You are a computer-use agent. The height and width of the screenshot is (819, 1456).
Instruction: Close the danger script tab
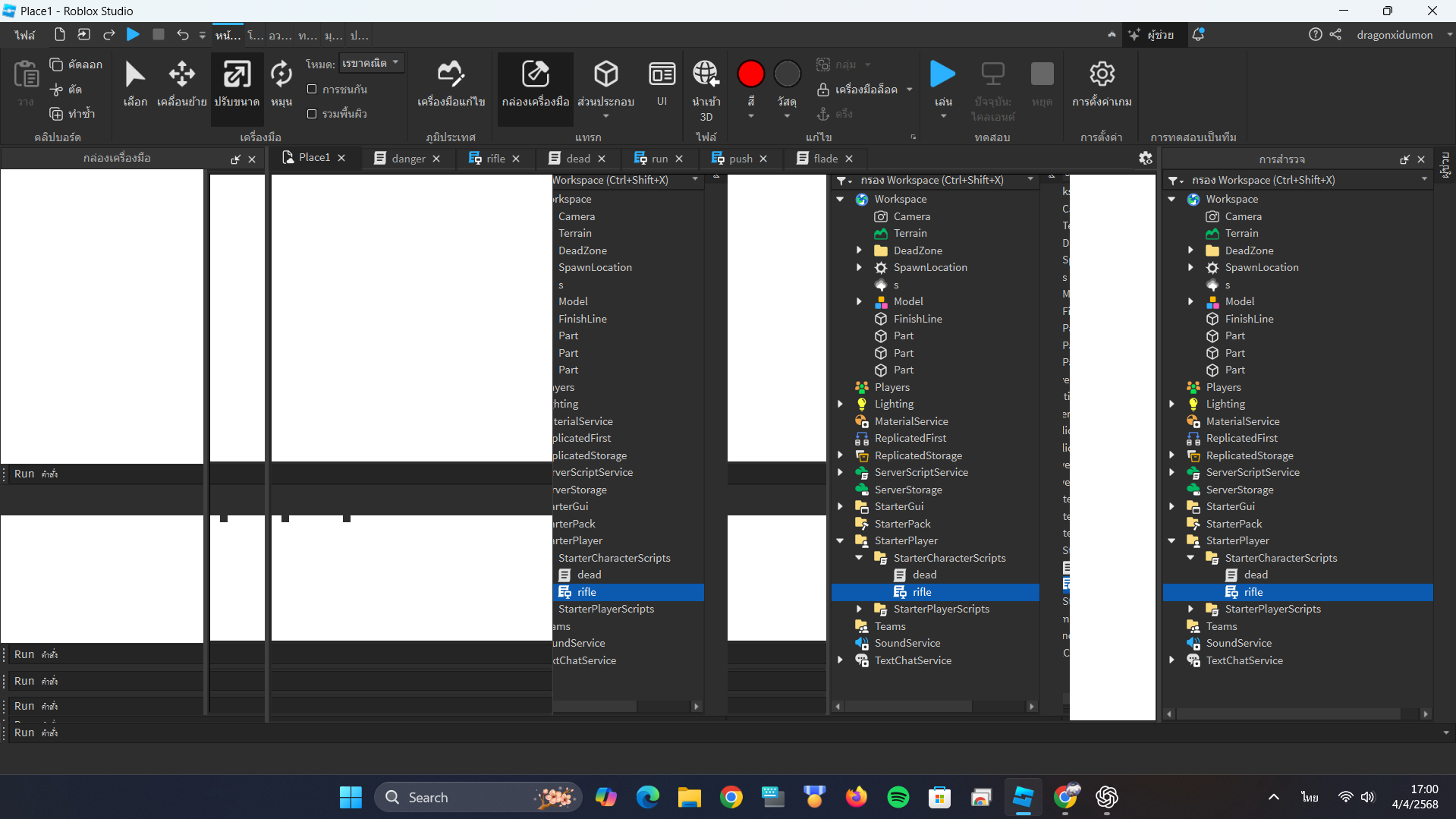pyautogui.click(x=436, y=158)
